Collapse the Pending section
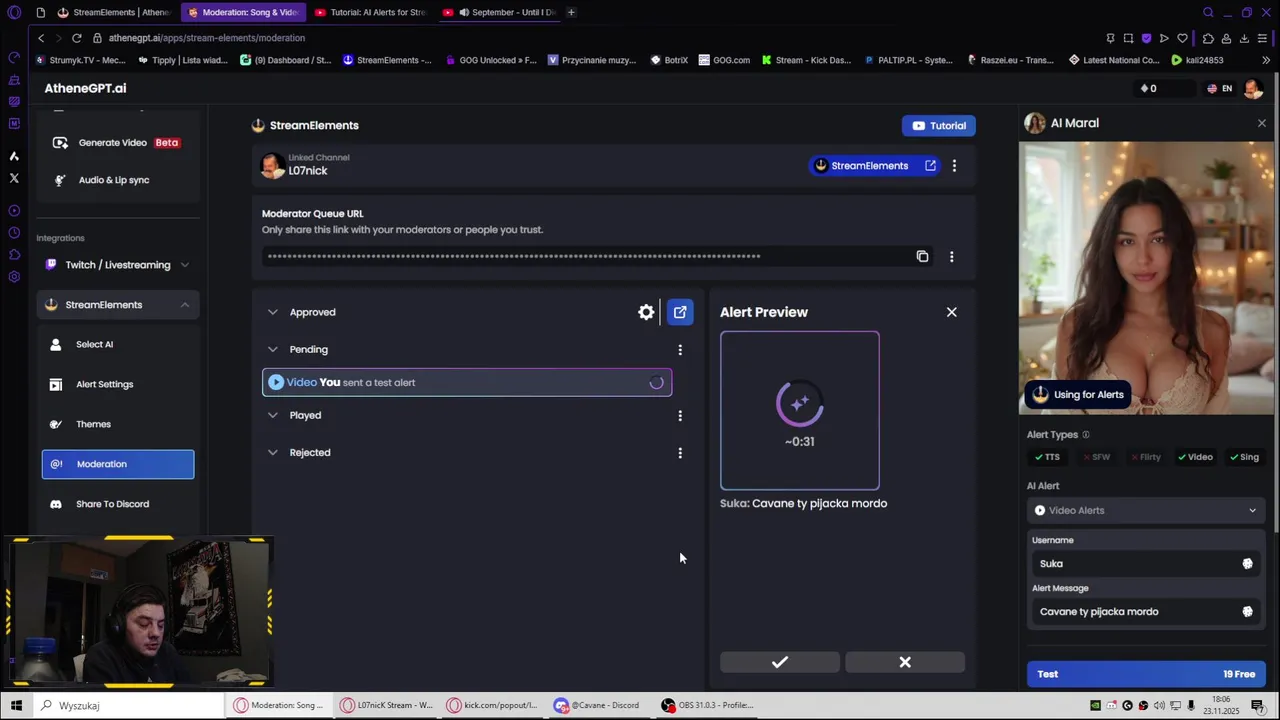Screen dimensions: 1280x720 [x=272, y=349]
